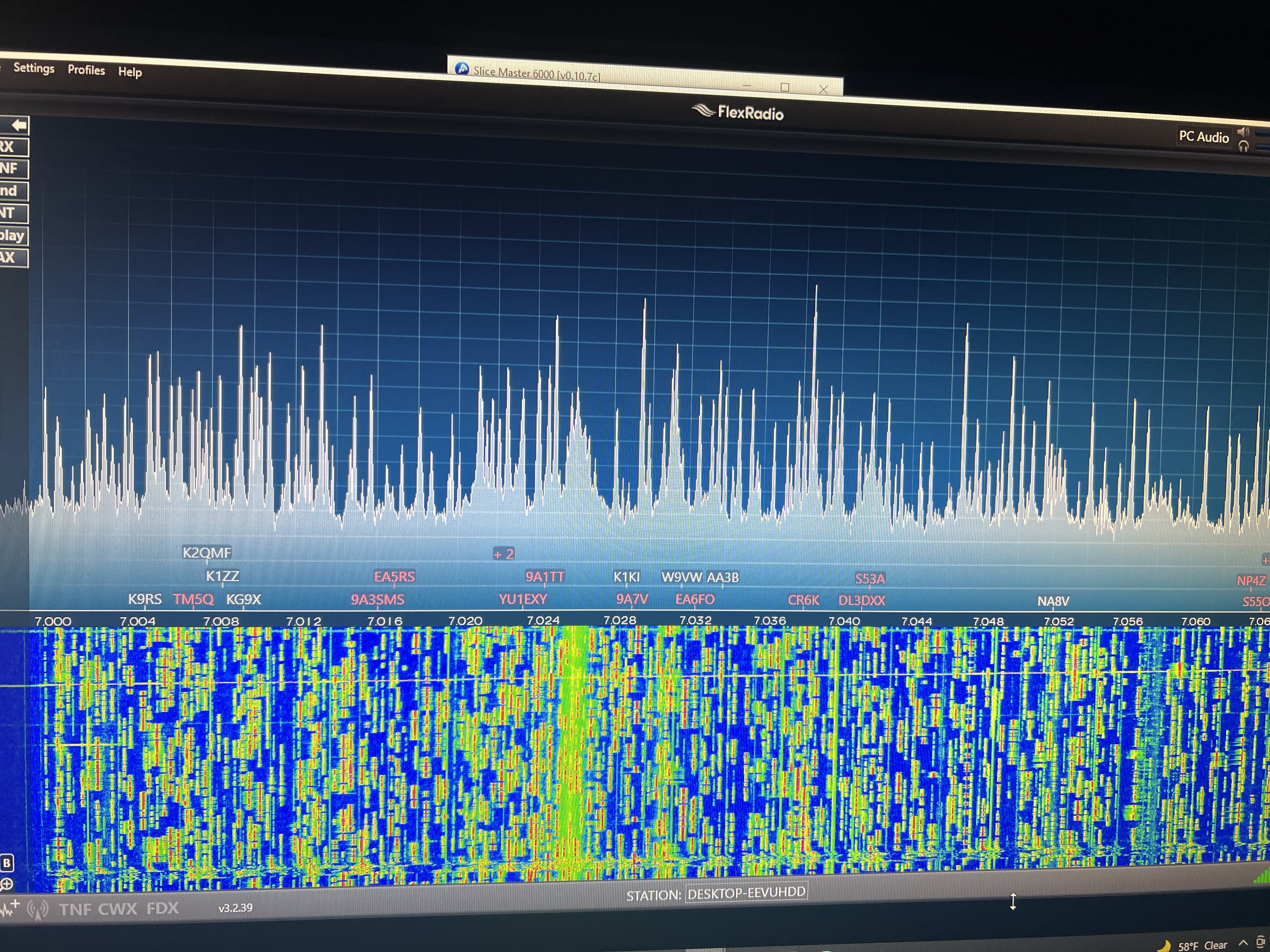Viewport: 1270px width, 952px height.
Task: Select the W9VW spot label
Action: click(x=682, y=577)
